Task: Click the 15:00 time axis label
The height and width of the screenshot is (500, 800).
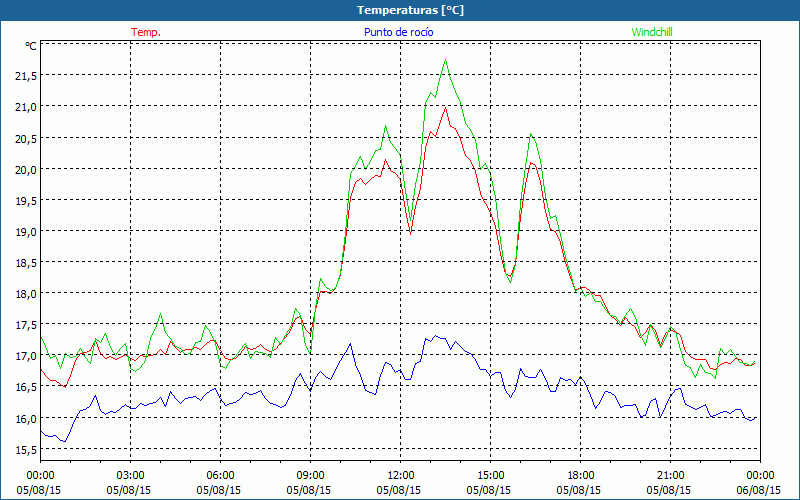Action: click(x=490, y=476)
